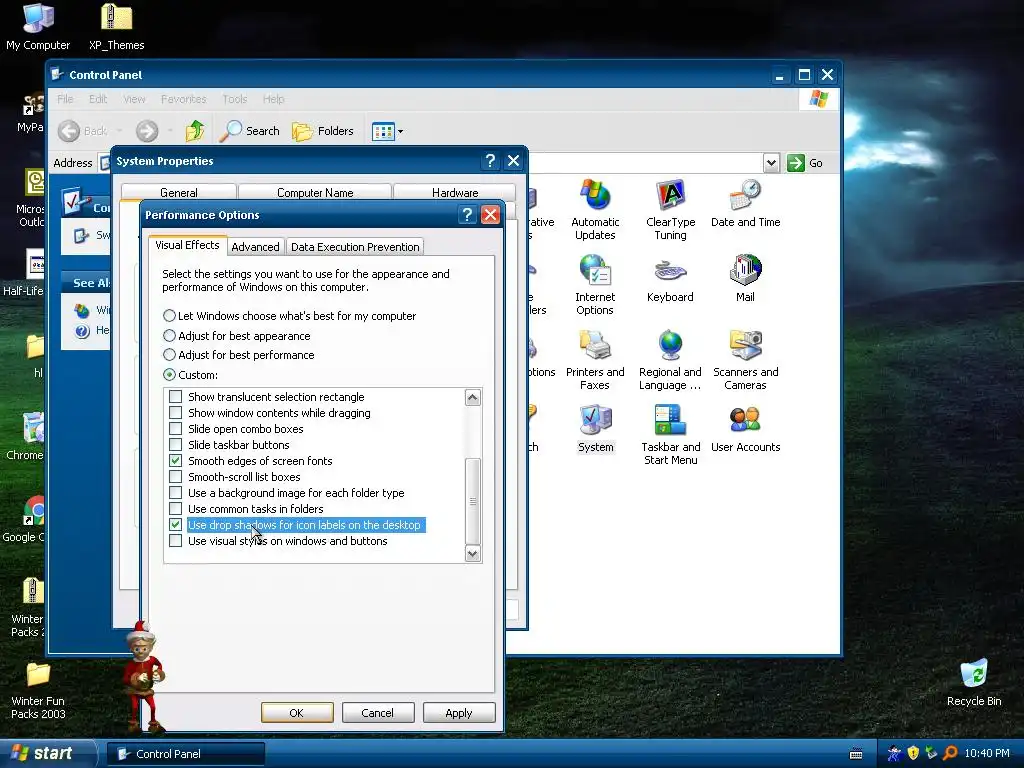Select the System control panel icon

pyautogui.click(x=595, y=428)
